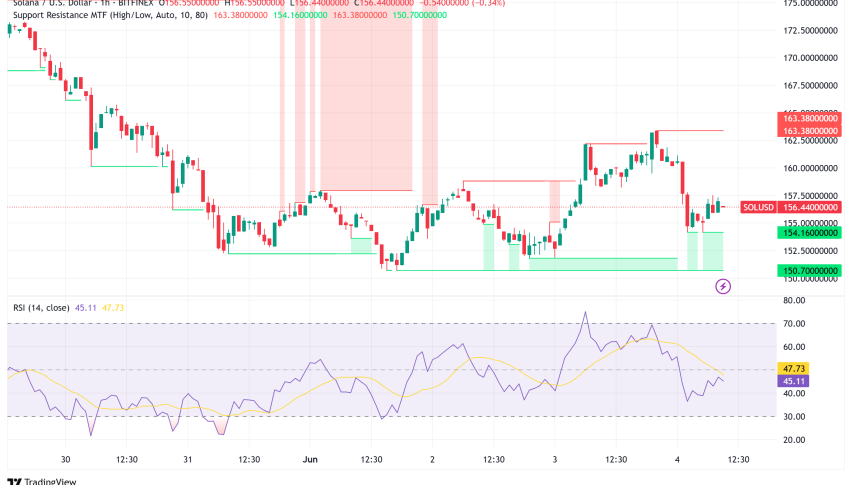This screenshot has height=485, width=852.
Task: Click the upper red 163.38000000 resistance label
Action: pyautogui.click(x=810, y=118)
